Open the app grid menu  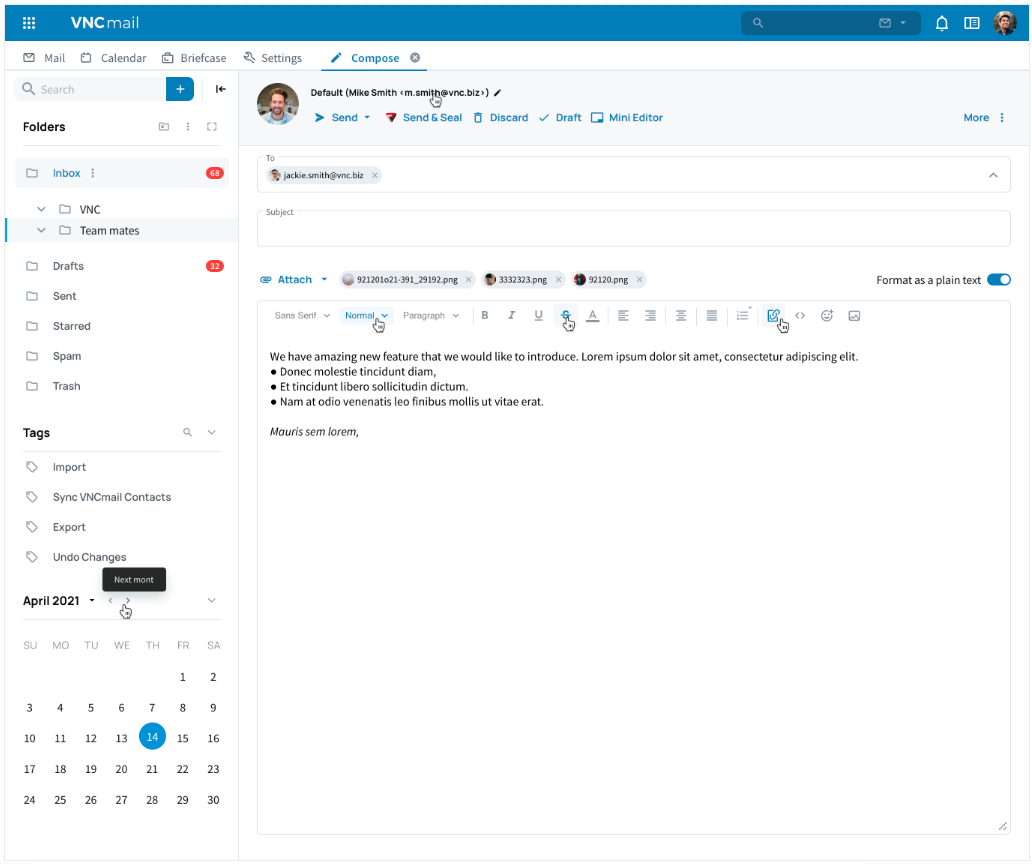[29, 23]
